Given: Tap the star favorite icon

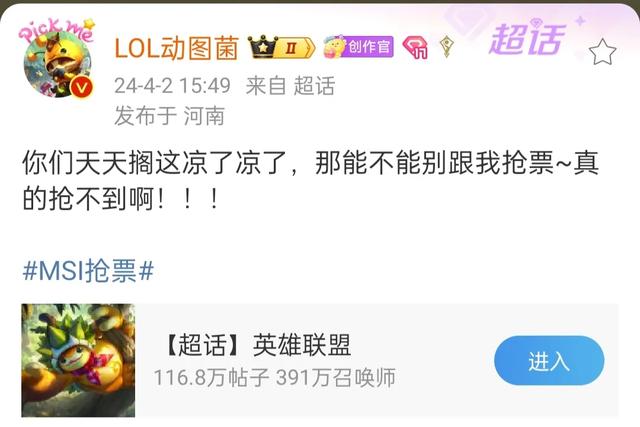Looking at the screenshot, I should (602, 52).
